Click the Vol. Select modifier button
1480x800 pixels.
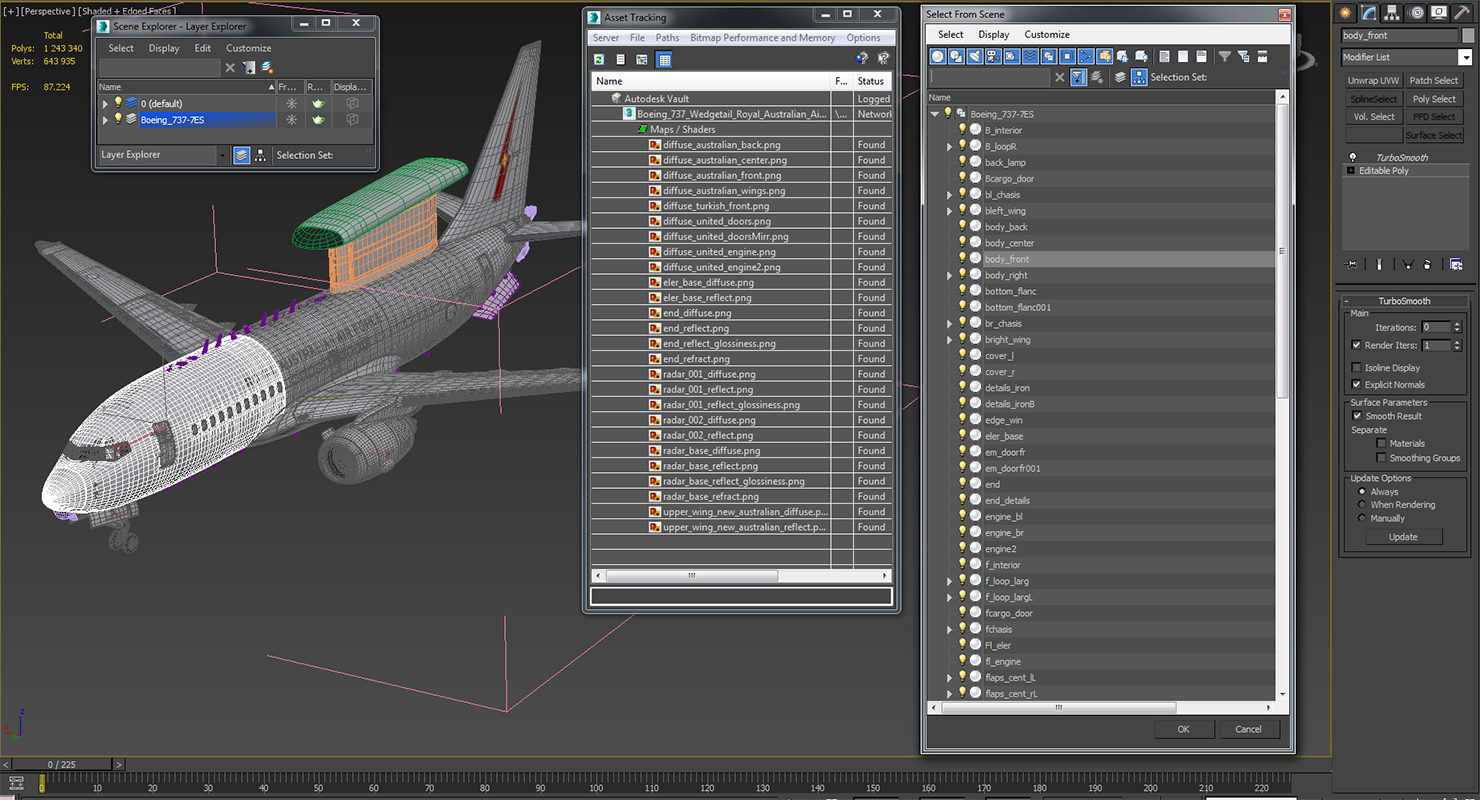[x=1373, y=117]
